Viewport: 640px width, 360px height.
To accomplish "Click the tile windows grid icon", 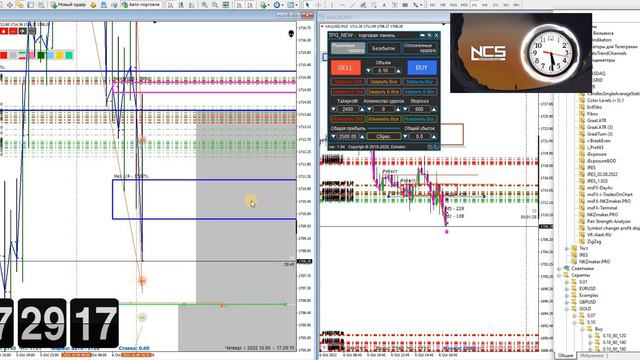I will pos(226,5).
